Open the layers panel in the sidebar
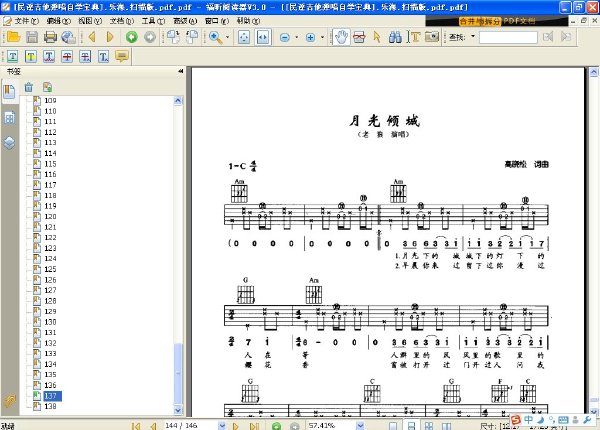Image resolution: width=600 pixels, height=430 pixels. [x=9, y=143]
